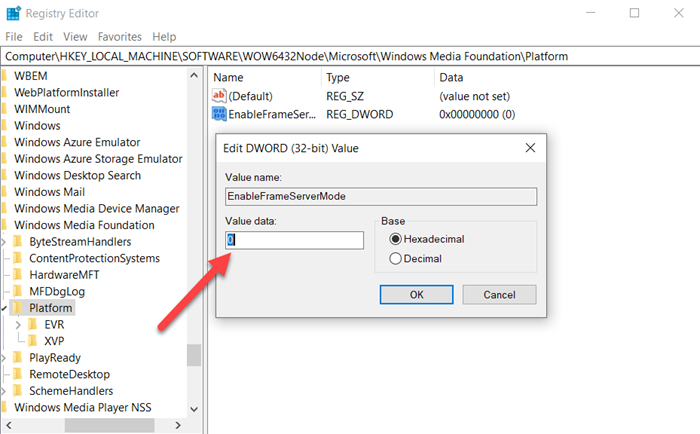Screen dimensions: 700x434
Task: Click the XVP folder icon
Action: click(x=33, y=341)
